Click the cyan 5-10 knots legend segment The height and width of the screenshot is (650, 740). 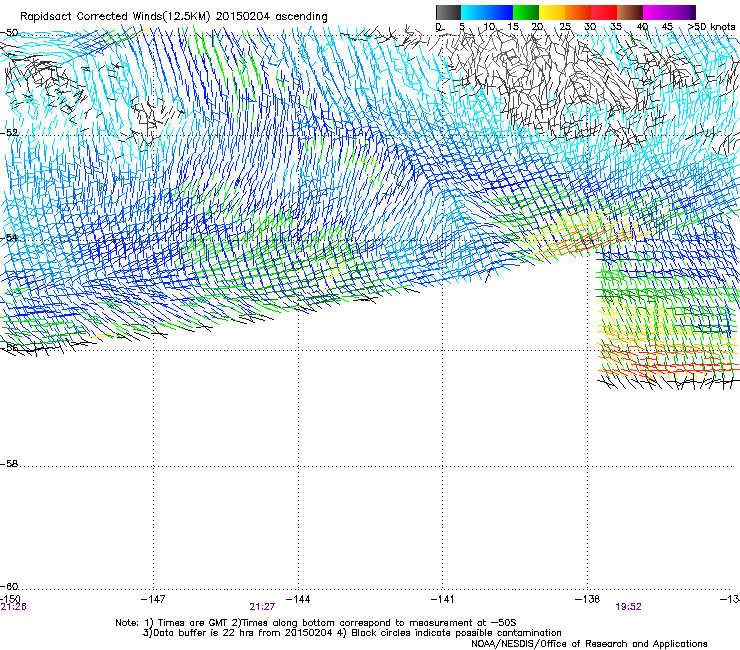click(474, 12)
